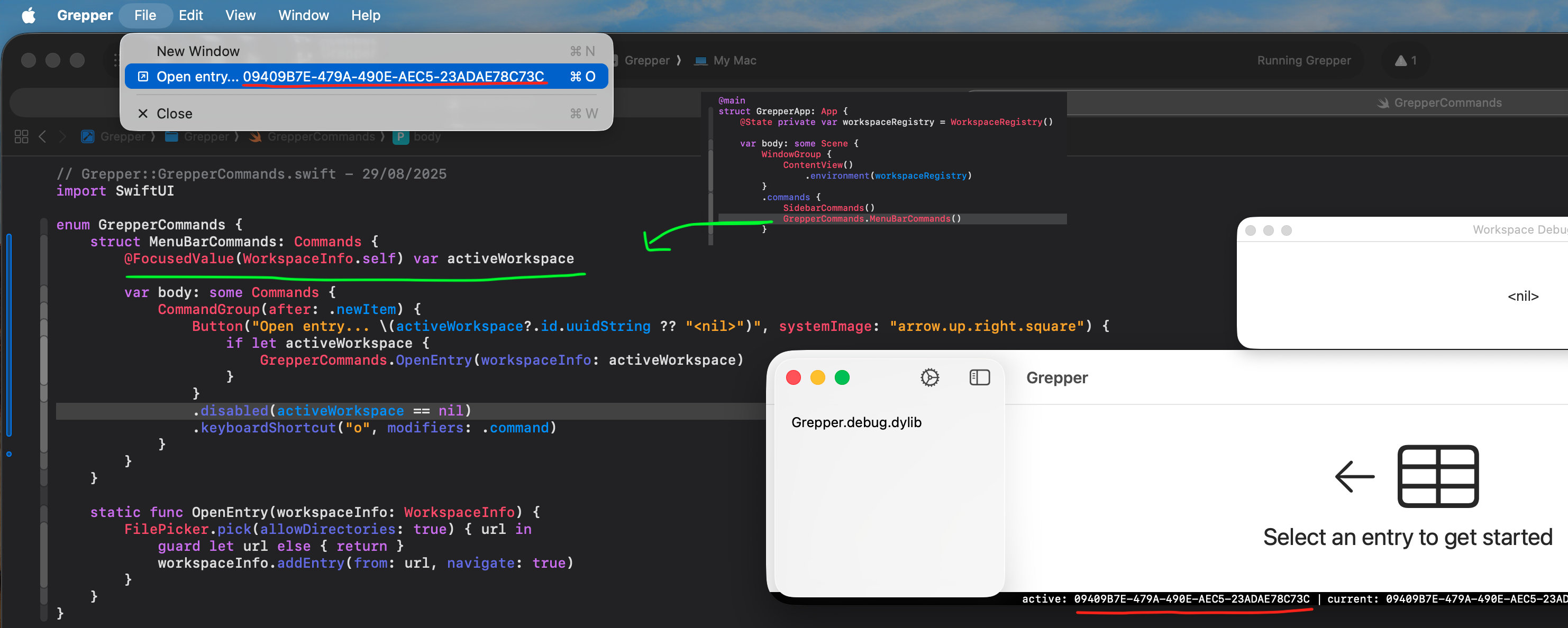1568x628 pixels.
Task: Open the Grepper app menu
Action: click(85, 15)
